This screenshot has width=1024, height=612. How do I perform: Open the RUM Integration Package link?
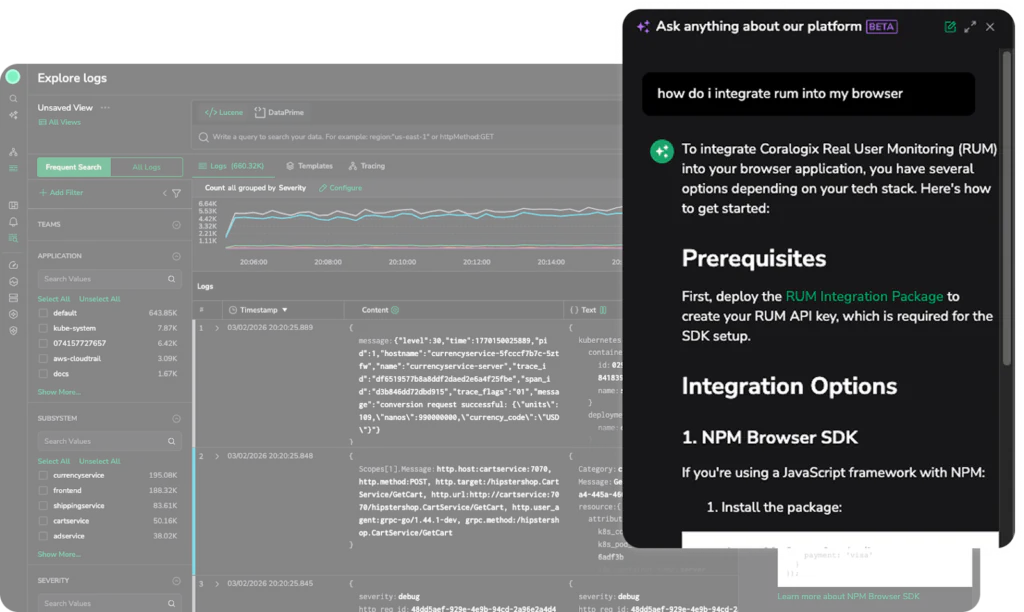click(864, 296)
